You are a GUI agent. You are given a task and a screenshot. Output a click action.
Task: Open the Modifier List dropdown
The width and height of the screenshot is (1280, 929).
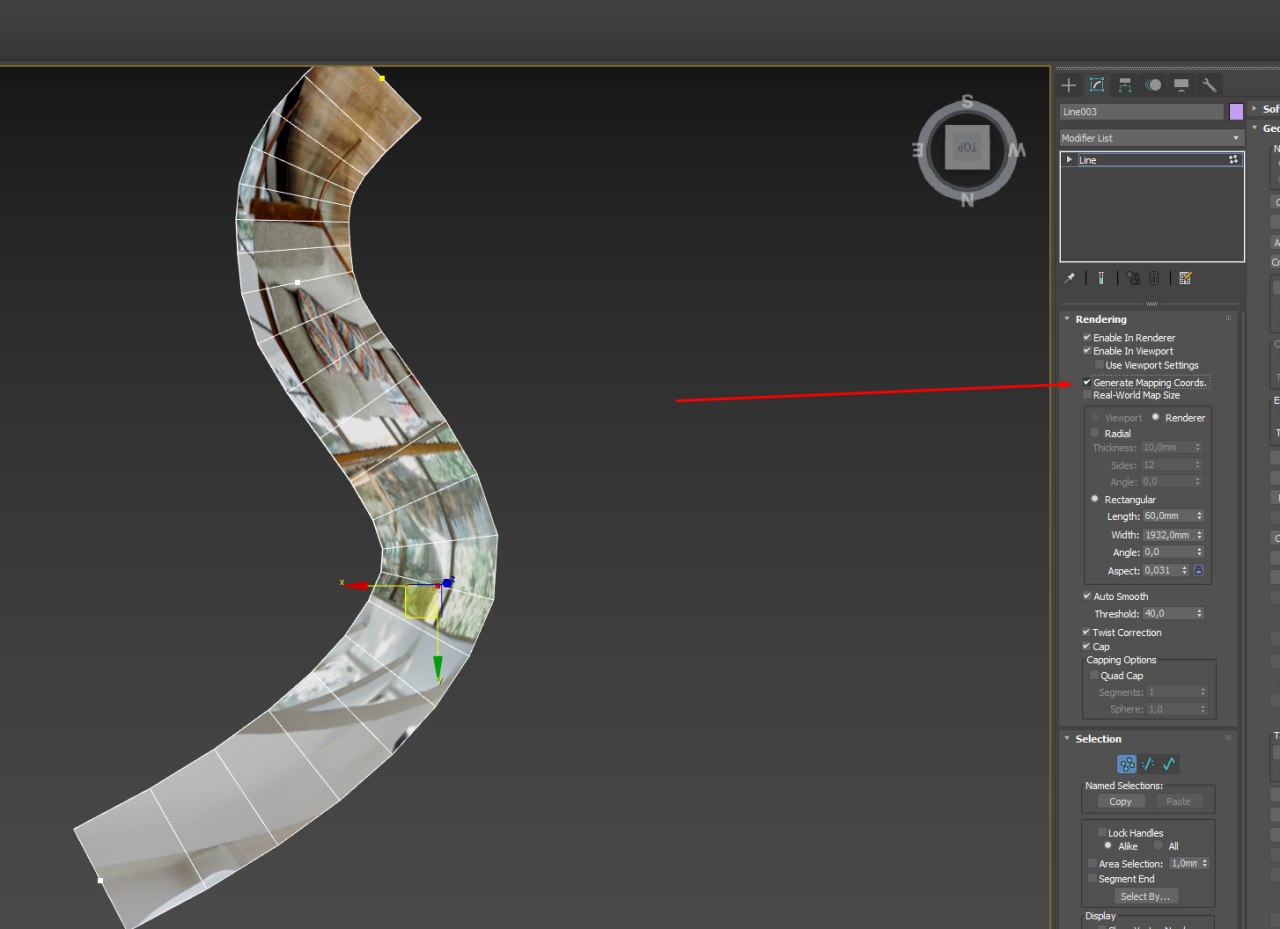point(1152,138)
